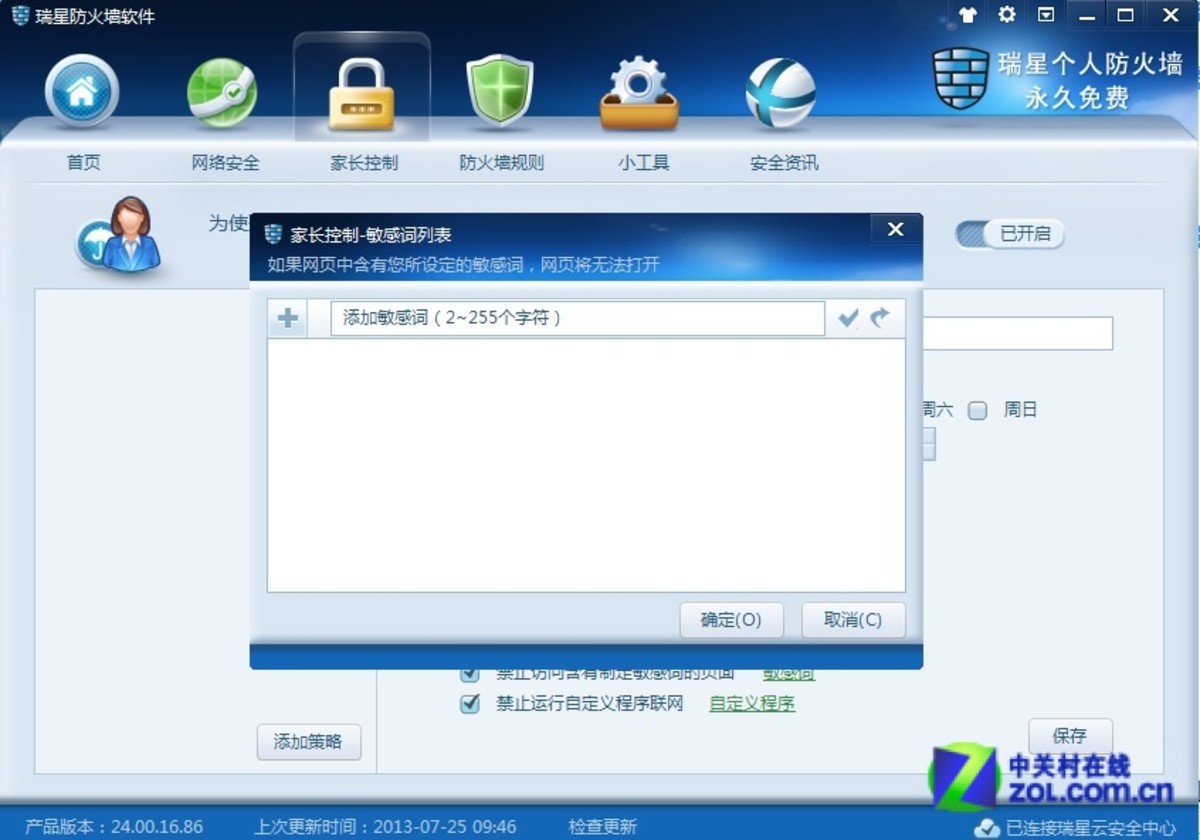
Task: Click the Rising firewall brick shield logo
Action: coord(961,78)
